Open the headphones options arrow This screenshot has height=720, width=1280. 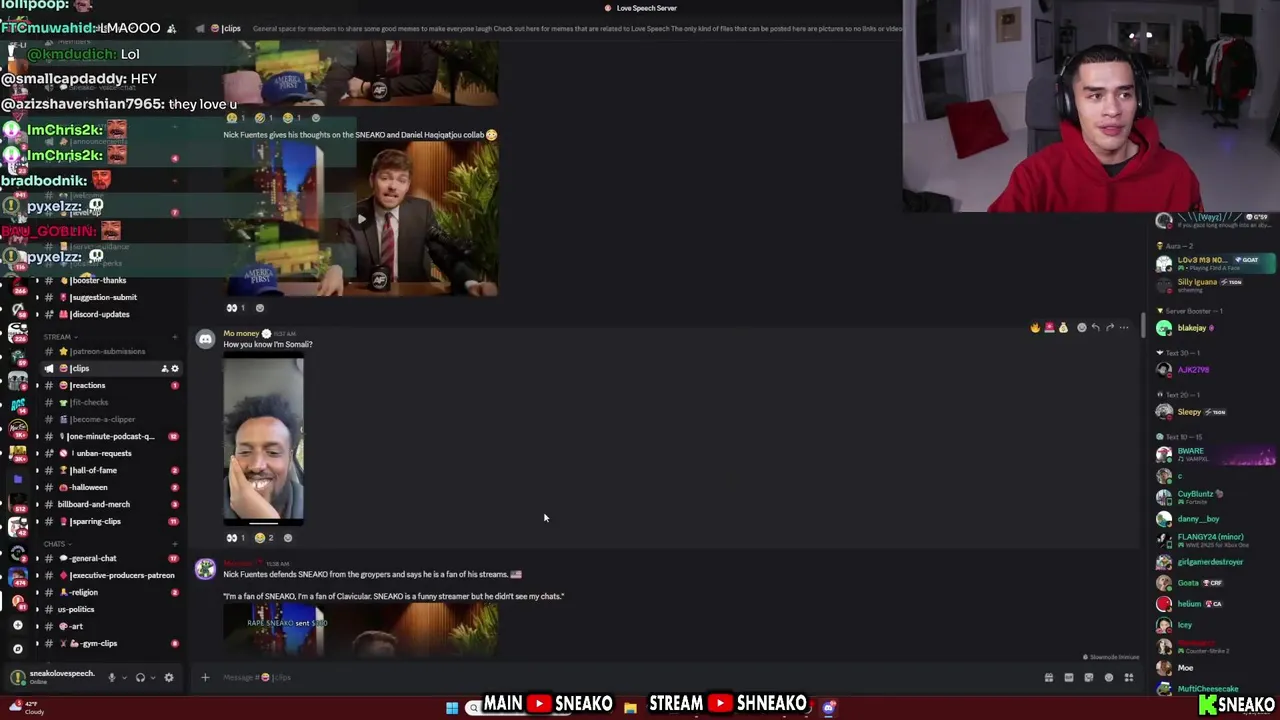[153, 677]
